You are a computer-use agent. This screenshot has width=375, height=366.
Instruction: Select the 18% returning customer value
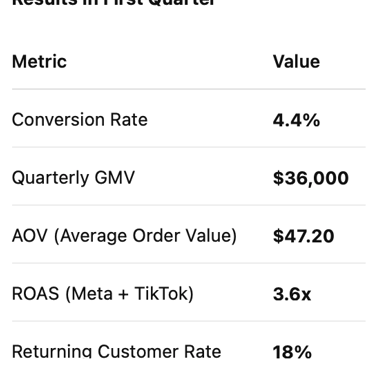(x=292, y=352)
